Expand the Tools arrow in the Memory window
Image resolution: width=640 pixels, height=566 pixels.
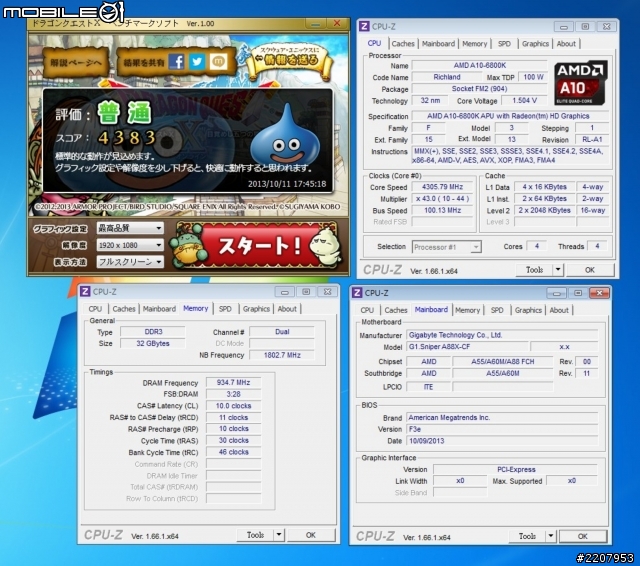point(279,535)
